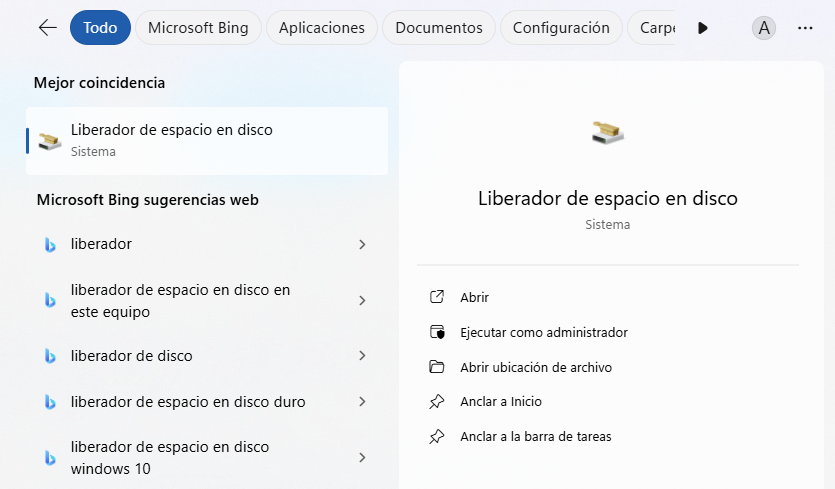
Task: Click the preview title Liberador de espacio en disco
Action: (x=608, y=198)
